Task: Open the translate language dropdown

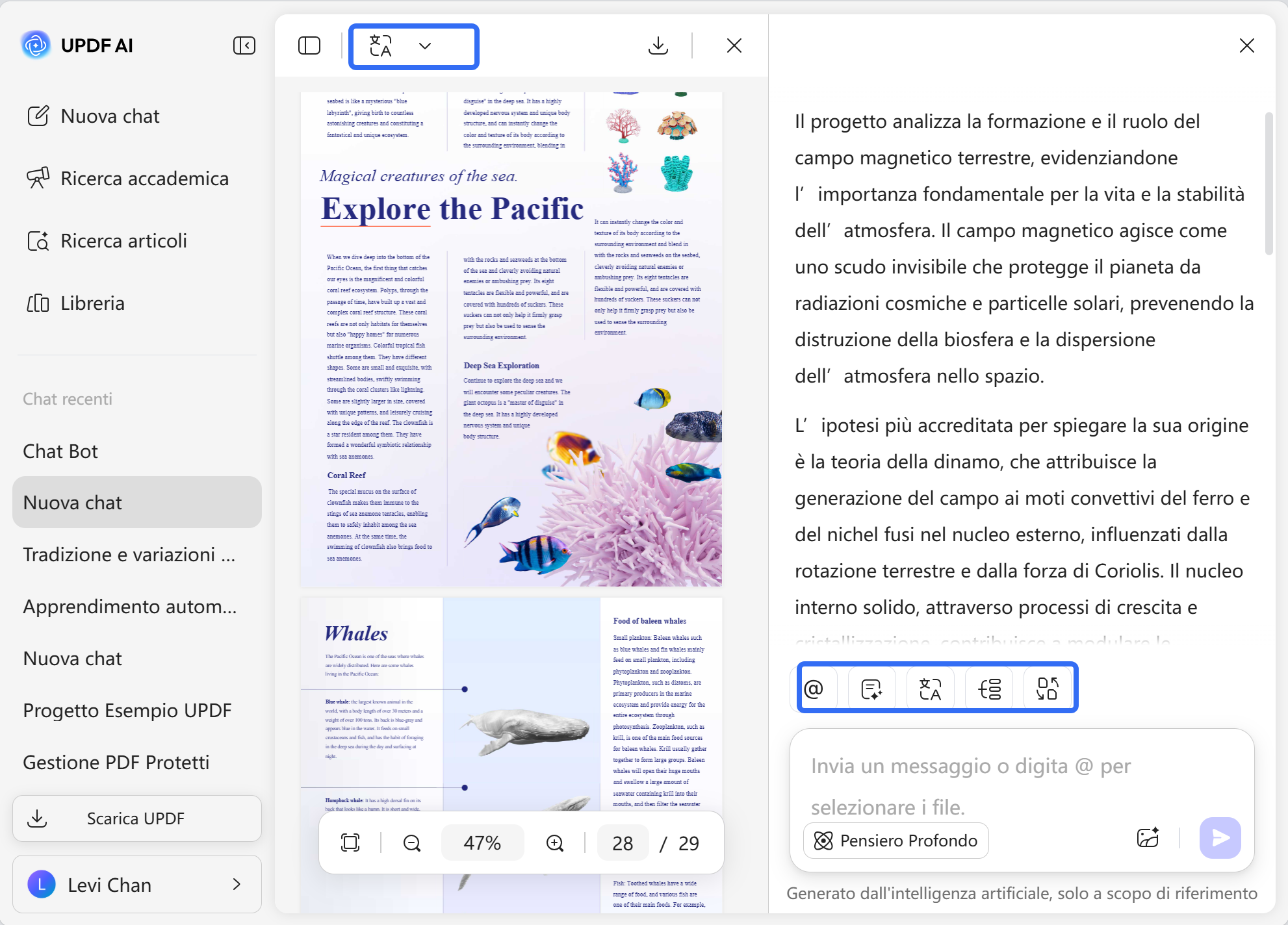Action: click(413, 46)
